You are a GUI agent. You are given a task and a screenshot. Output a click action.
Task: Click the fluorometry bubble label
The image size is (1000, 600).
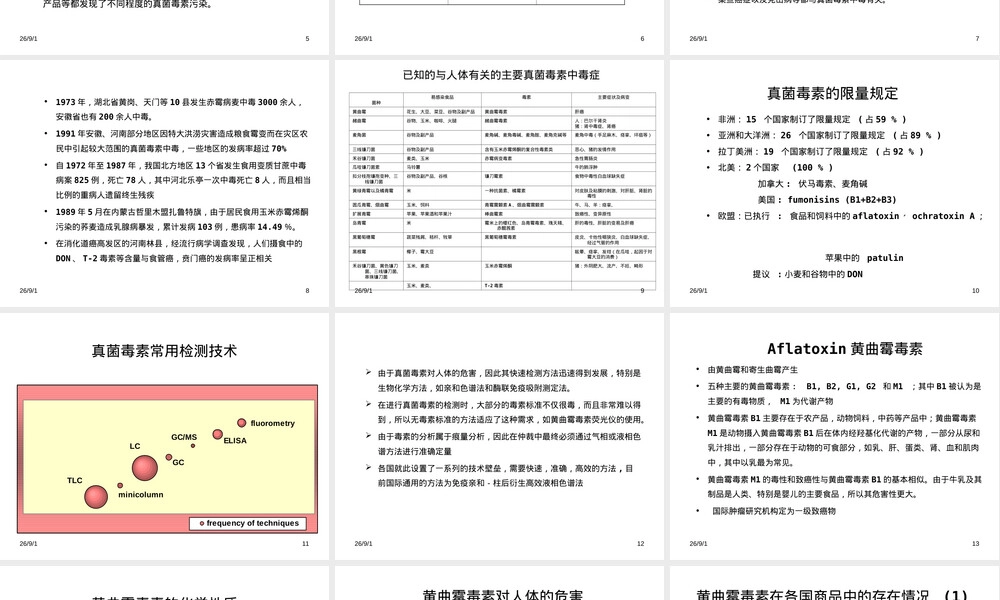[272, 423]
